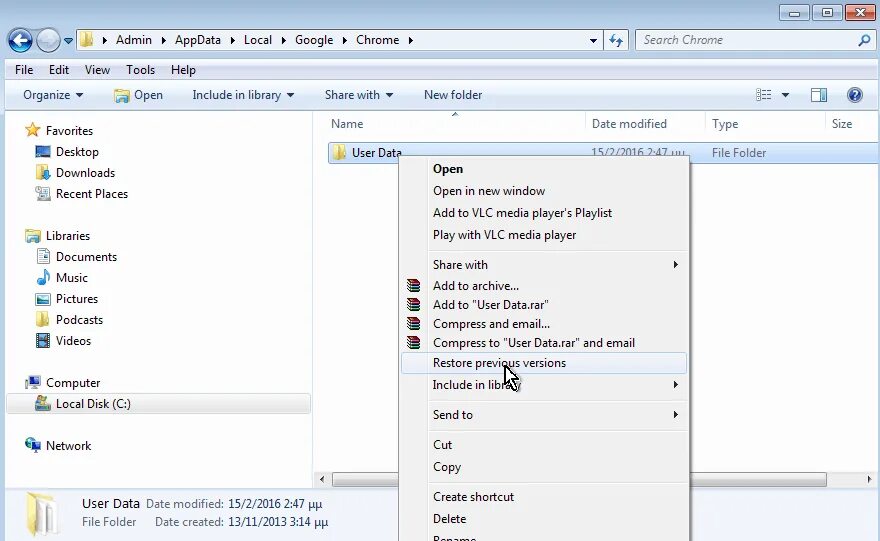Click horizontal scrollbar right arrow

[x=869, y=479]
